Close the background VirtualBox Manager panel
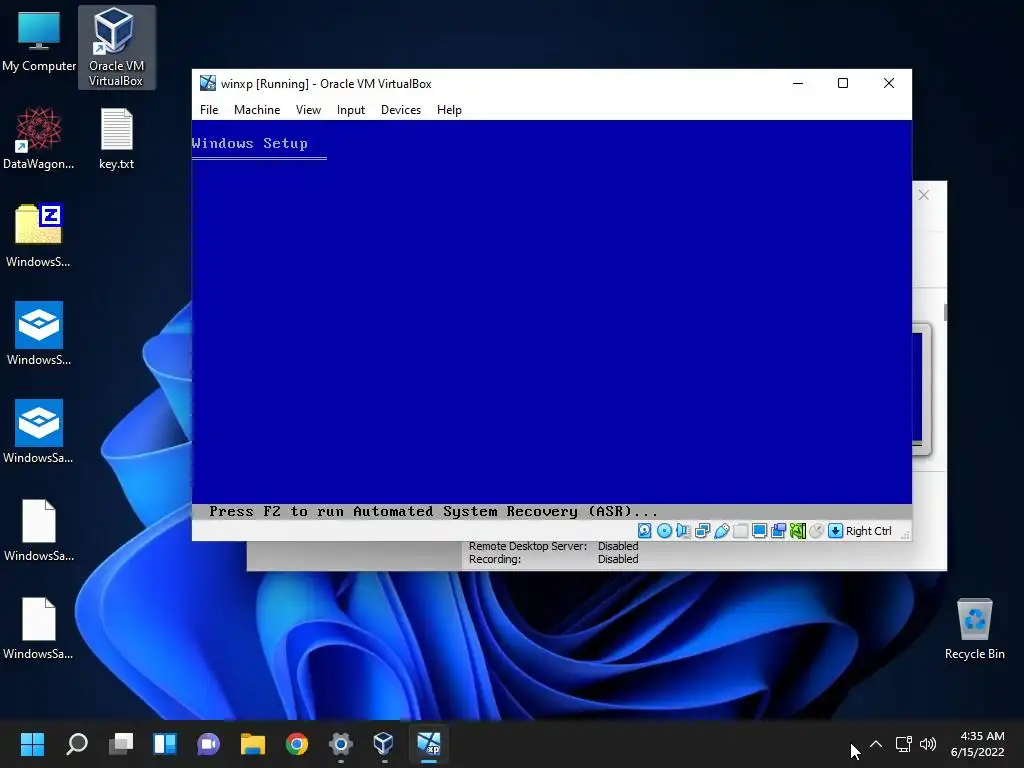Viewport: 1024px width, 768px height. tap(923, 195)
